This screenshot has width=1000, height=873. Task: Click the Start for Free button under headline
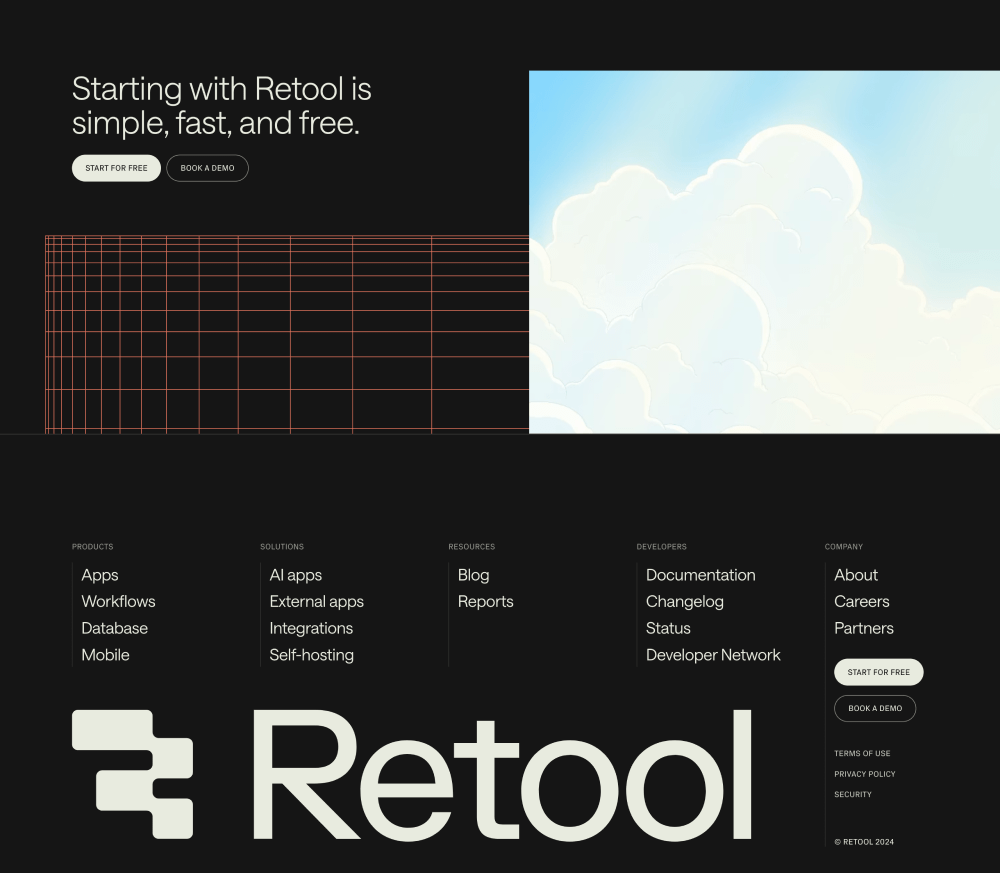pyautogui.click(x=116, y=168)
